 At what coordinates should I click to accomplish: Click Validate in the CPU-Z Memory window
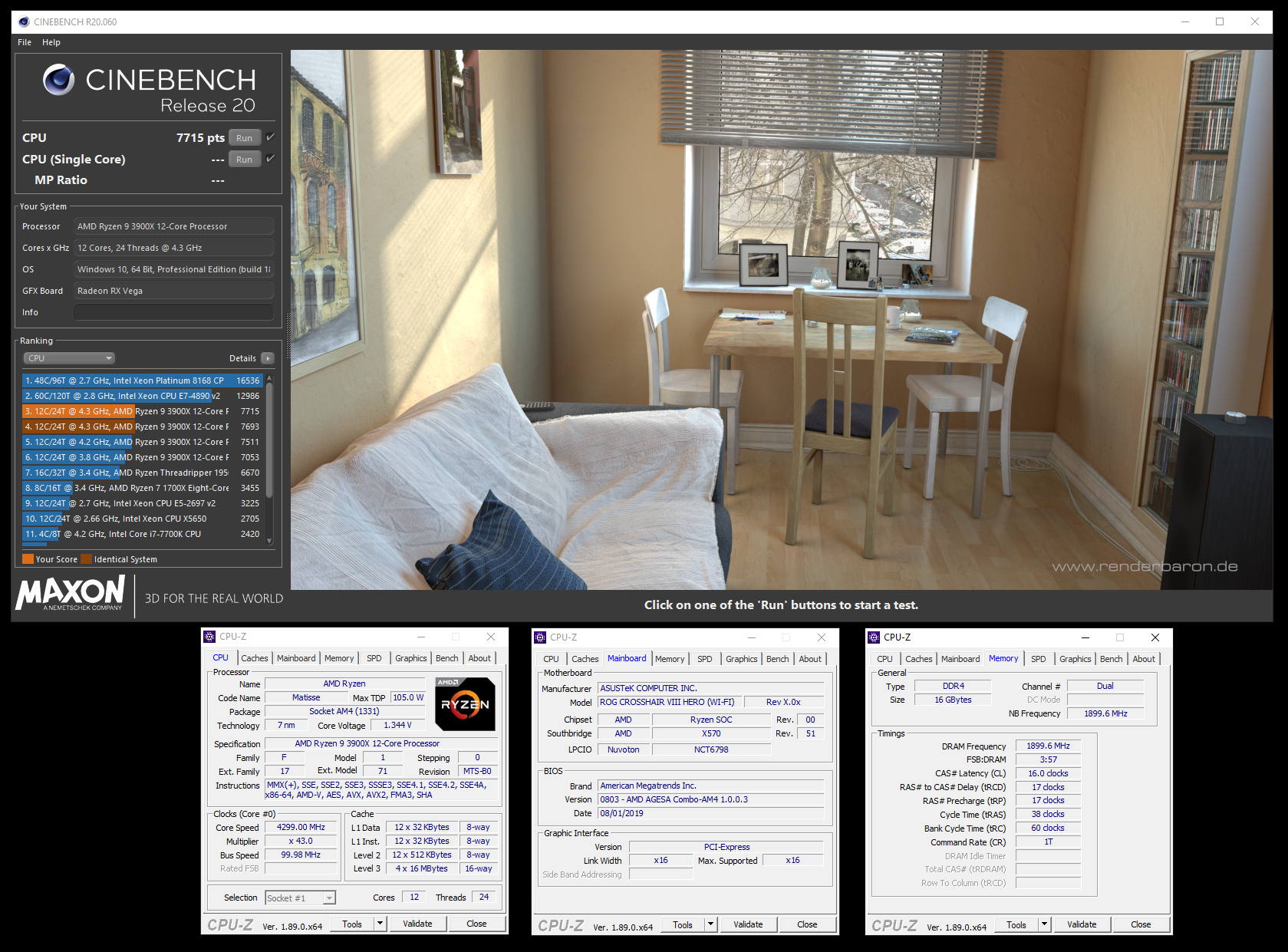1082,924
